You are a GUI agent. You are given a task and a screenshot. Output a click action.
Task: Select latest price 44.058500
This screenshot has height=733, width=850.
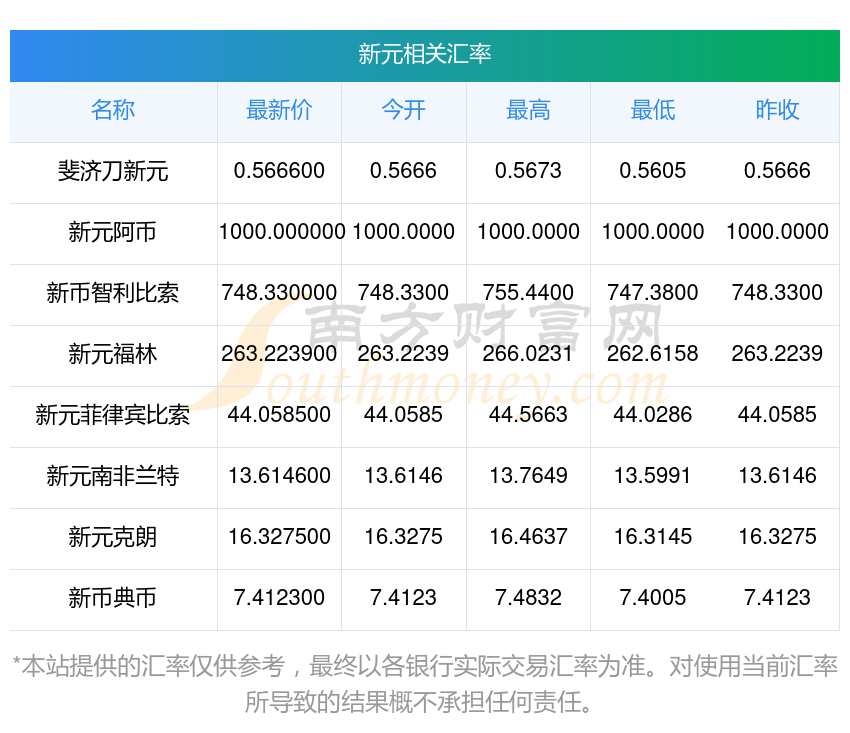(x=279, y=415)
